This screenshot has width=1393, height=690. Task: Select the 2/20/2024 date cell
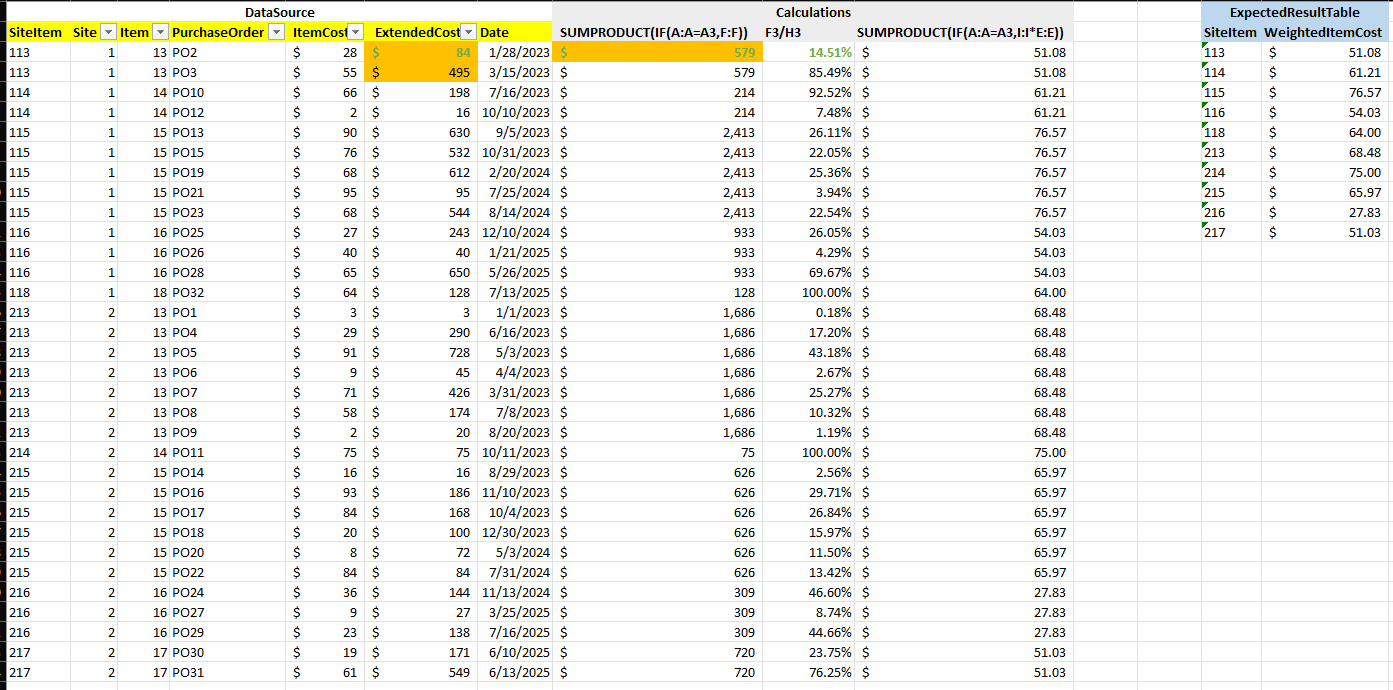pos(515,172)
